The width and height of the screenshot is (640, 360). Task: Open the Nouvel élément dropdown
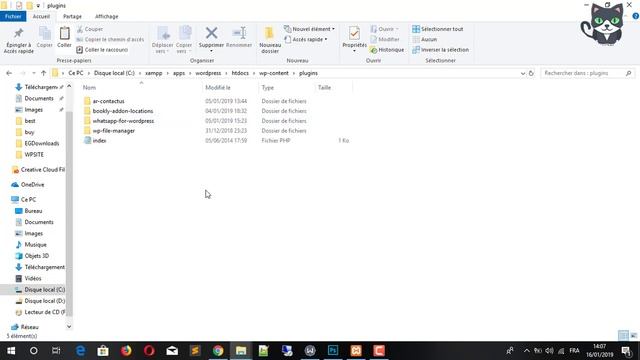point(309,29)
